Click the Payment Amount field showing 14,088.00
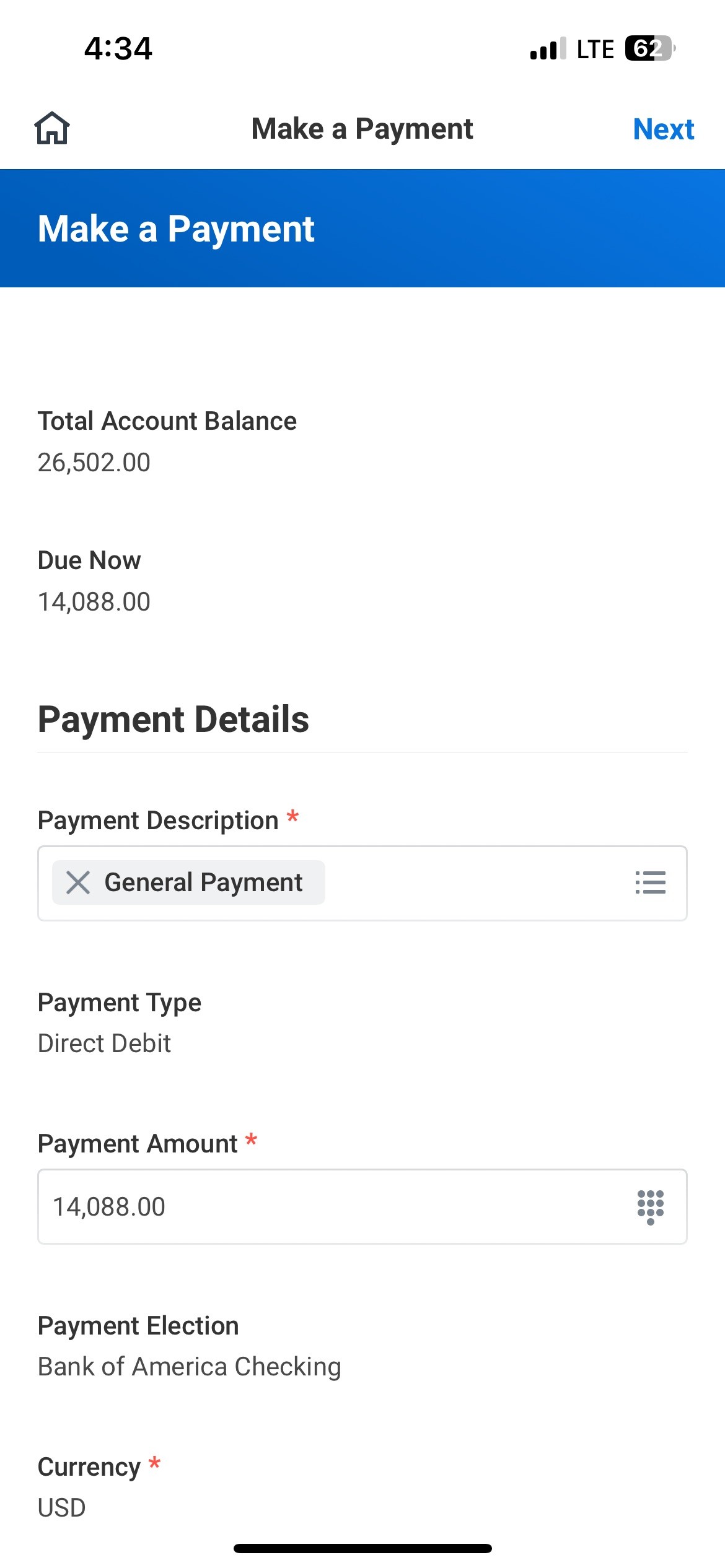 tap(335, 1206)
